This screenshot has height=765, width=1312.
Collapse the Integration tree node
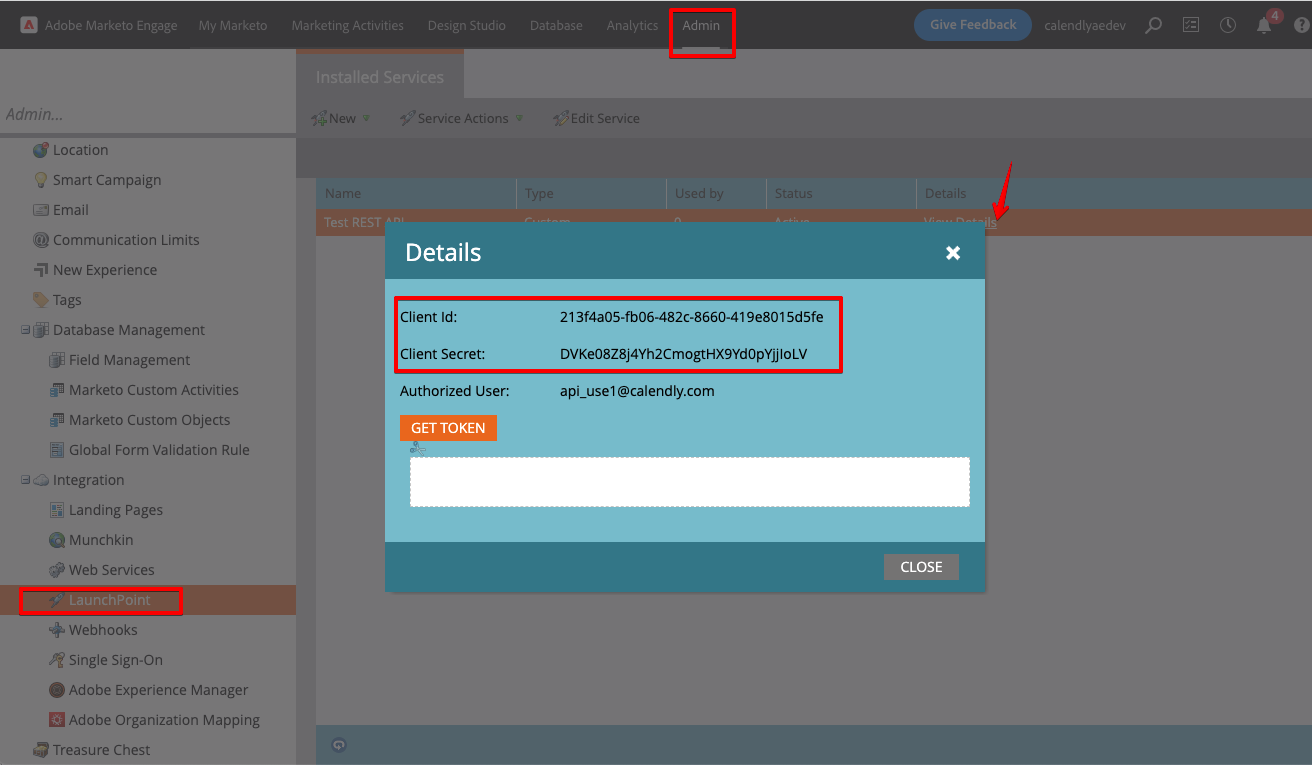click(x=26, y=480)
